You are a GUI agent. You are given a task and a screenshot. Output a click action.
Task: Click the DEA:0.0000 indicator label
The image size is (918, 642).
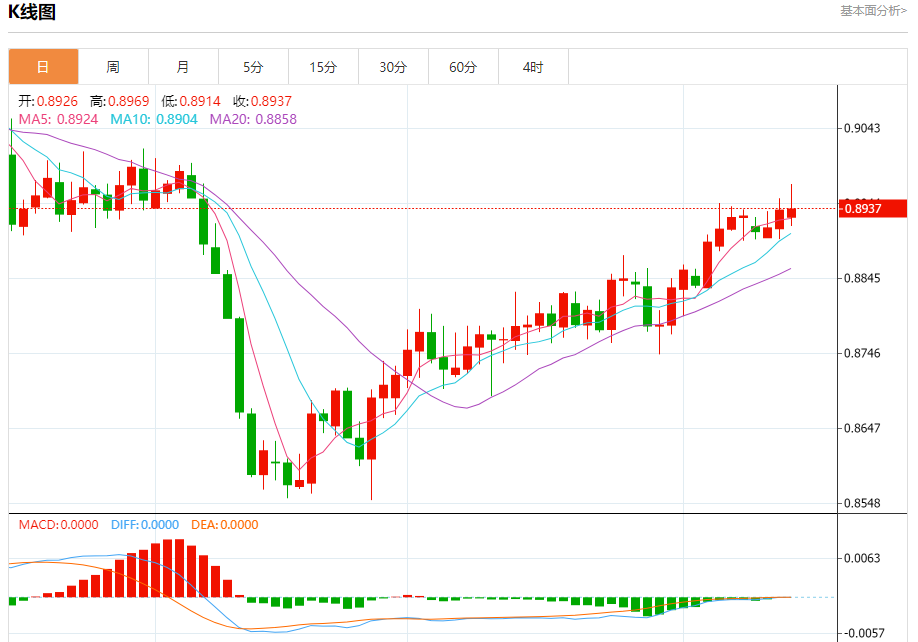click(225, 524)
